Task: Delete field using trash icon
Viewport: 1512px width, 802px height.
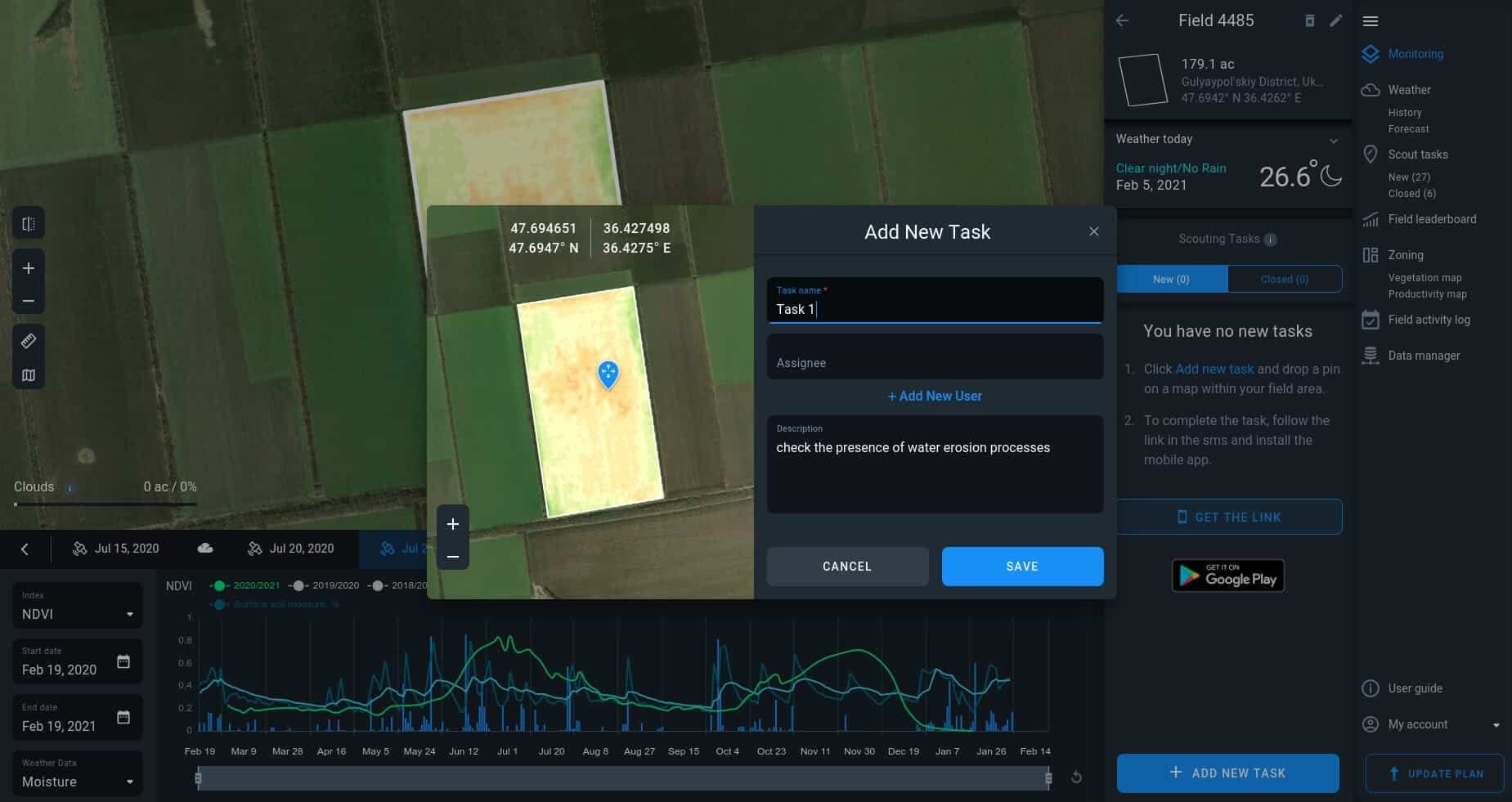Action: (x=1309, y=20)
